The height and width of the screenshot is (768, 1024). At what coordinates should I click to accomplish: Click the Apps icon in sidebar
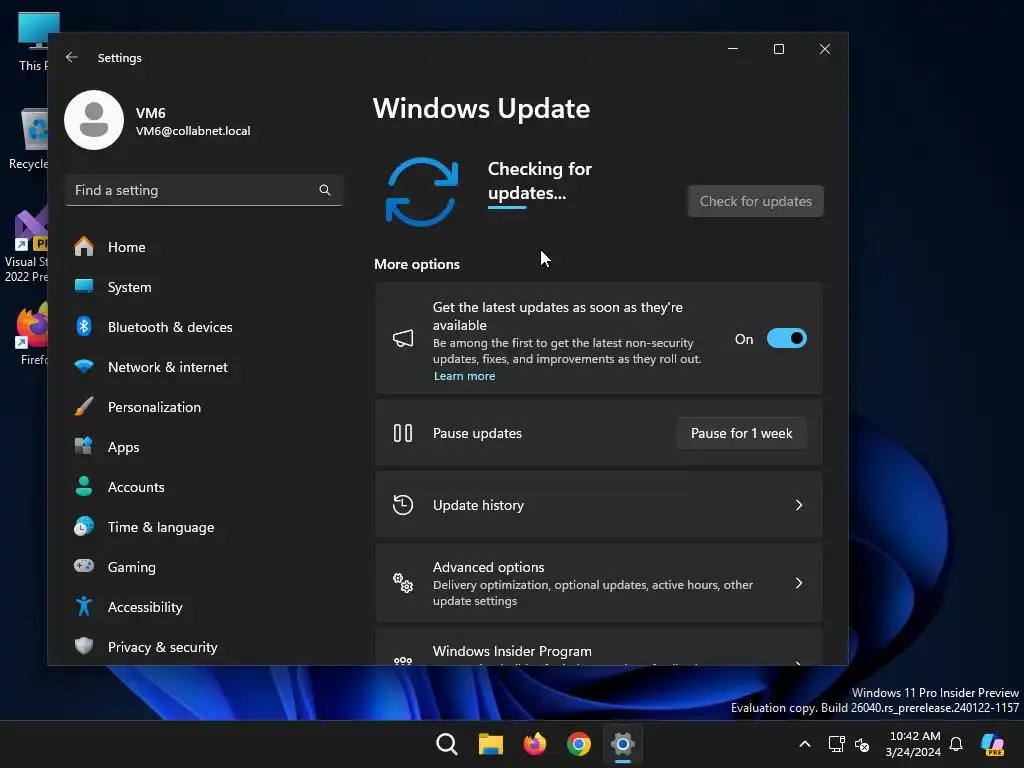point(84,447)
